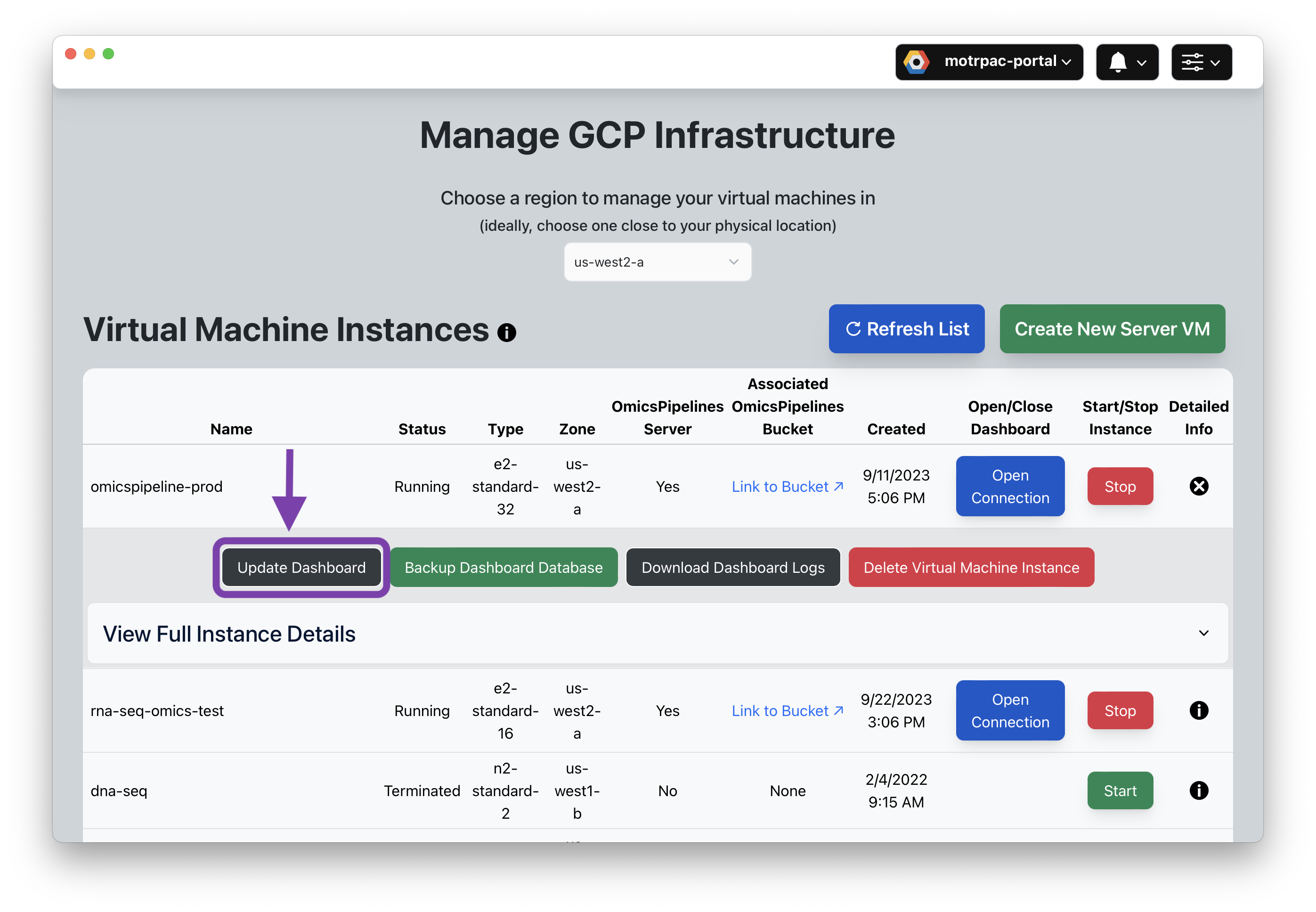1316x912 pixels.
Task: Click the Stop instance button for rna-seq-omics-test
Action: [1119, 710]
